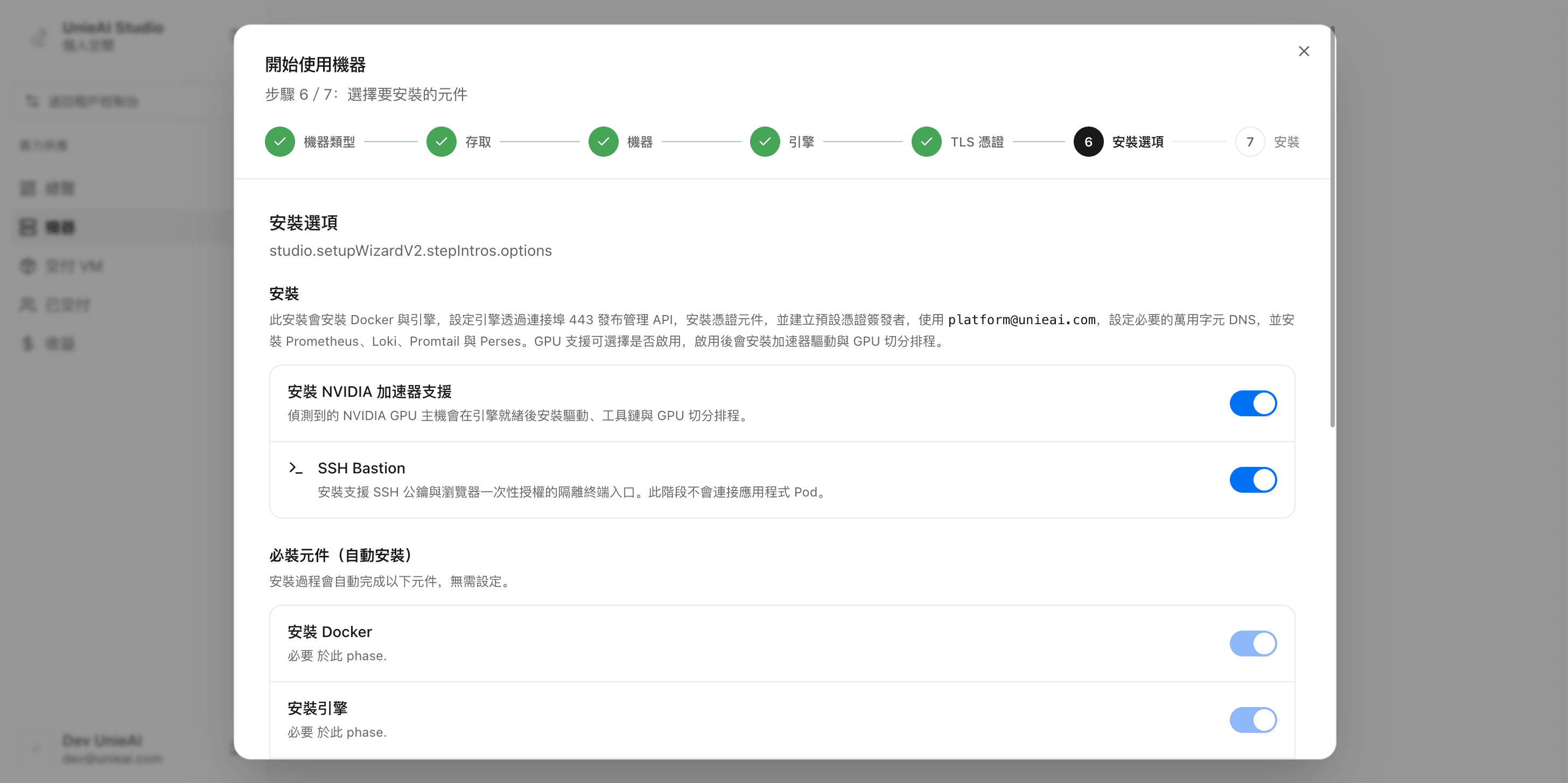Screen dimensions: 1568x783
Task: Go to the 引擎 step label
Action: click(802, 142)
